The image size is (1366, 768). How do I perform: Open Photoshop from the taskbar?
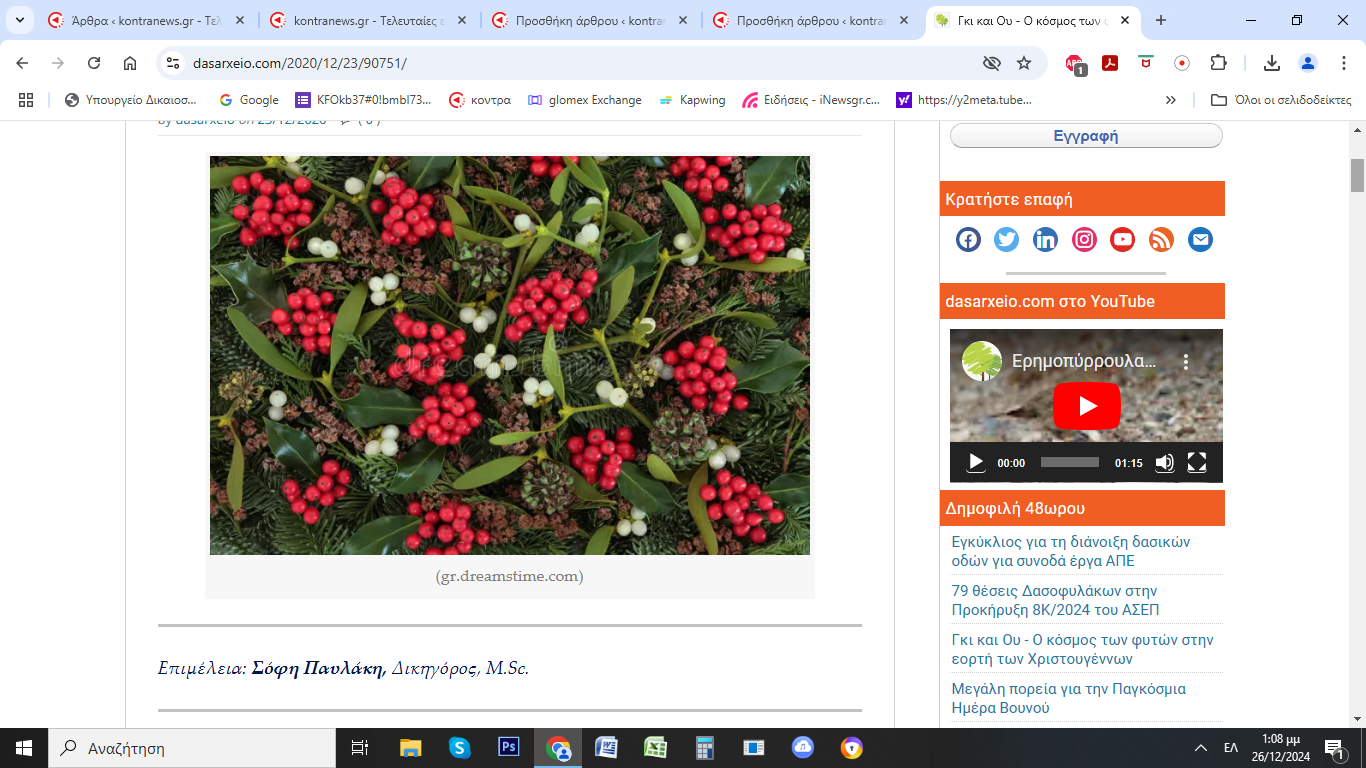pos(508,748)
